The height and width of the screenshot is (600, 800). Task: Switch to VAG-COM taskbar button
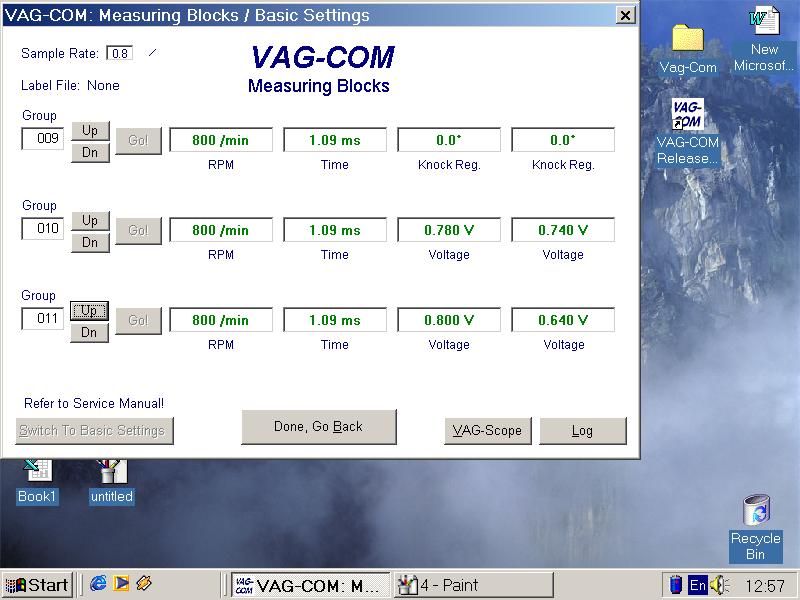coord(311,585)
